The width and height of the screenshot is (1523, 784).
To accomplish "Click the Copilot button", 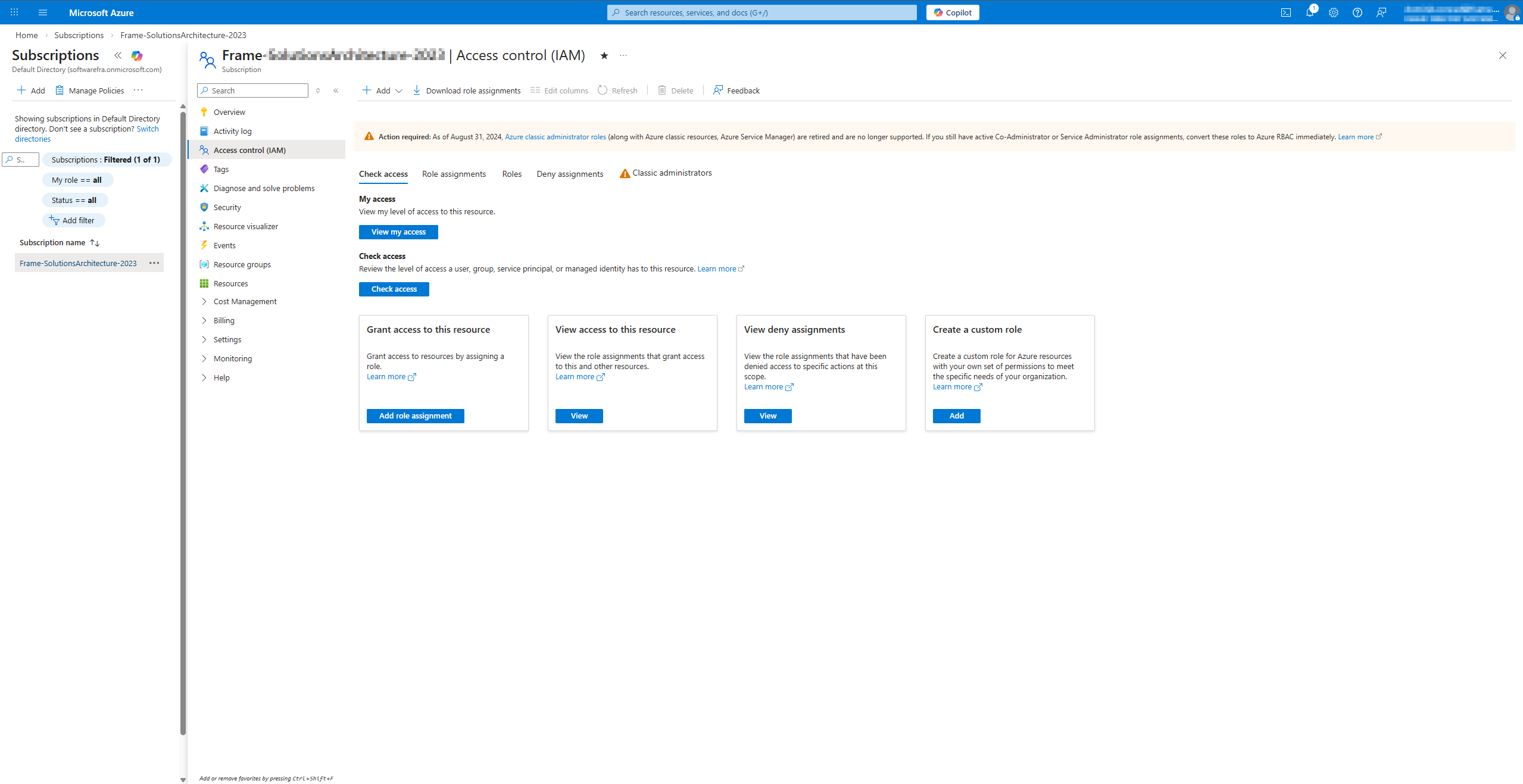I will (952, 13).
